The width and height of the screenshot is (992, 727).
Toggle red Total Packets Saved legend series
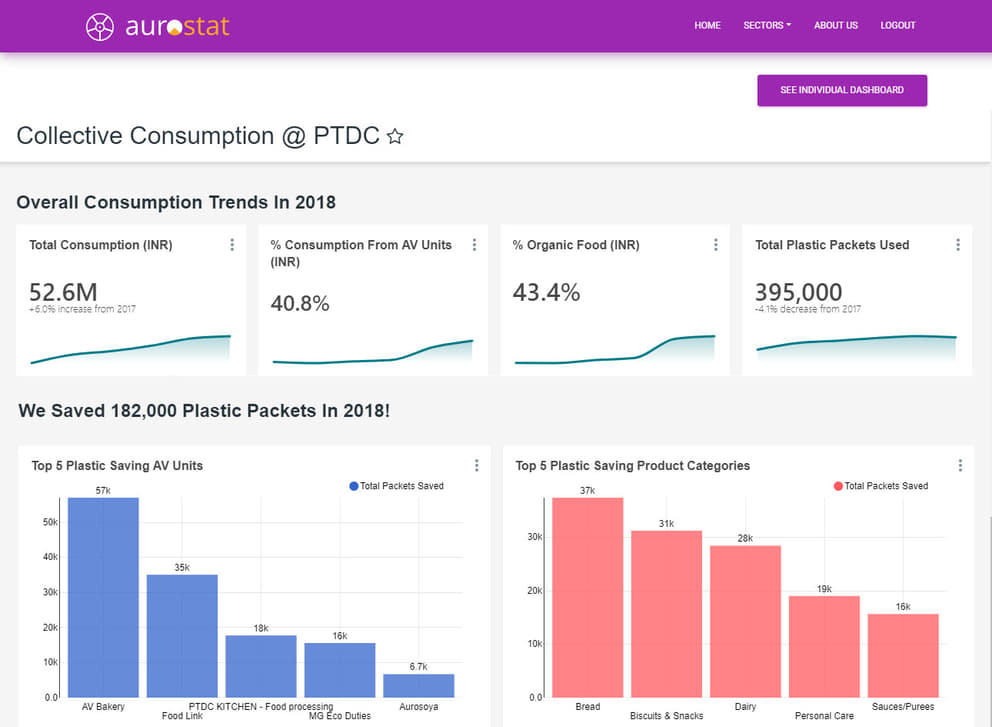880,486
